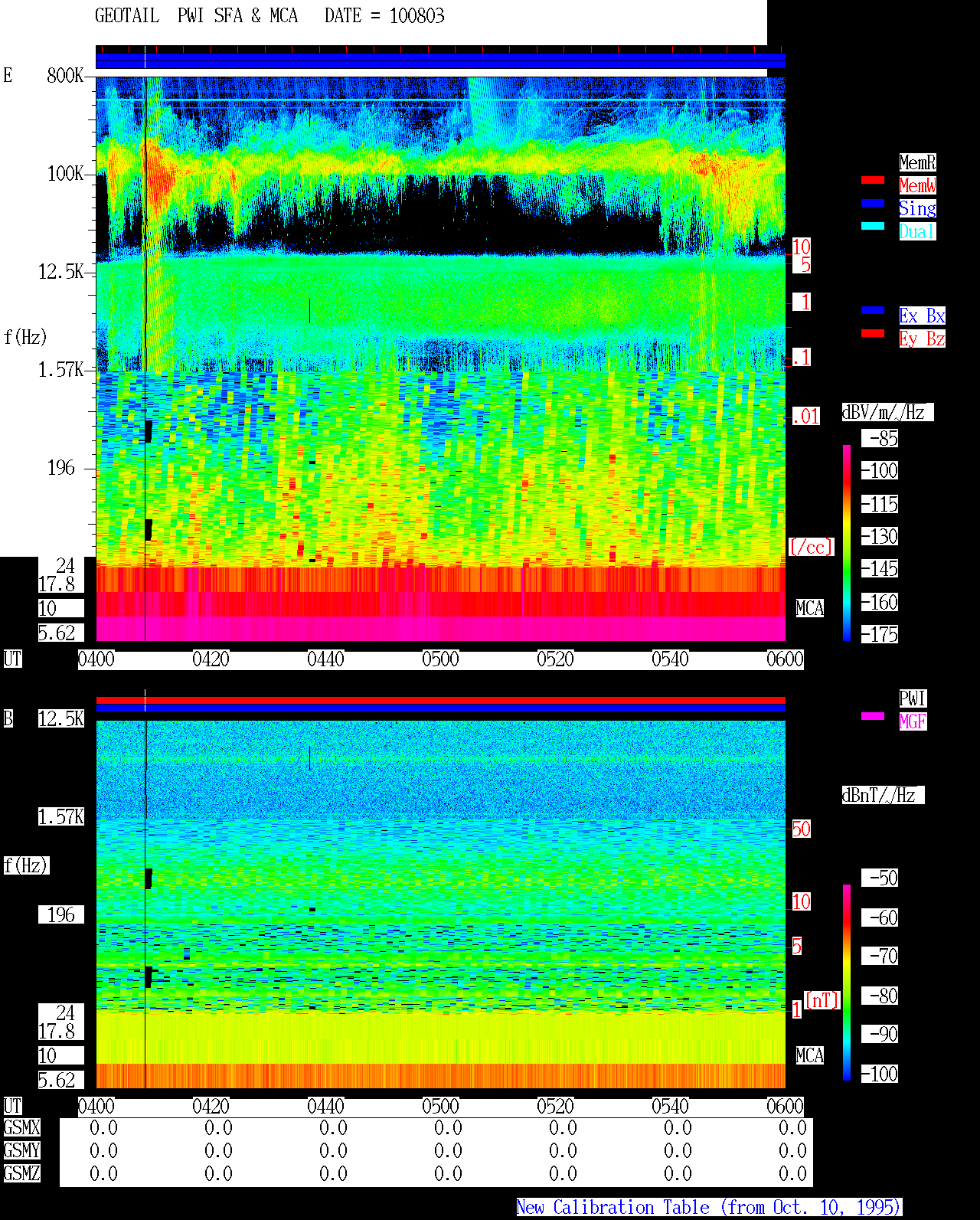Select the Sing legend label

(917, 208)
